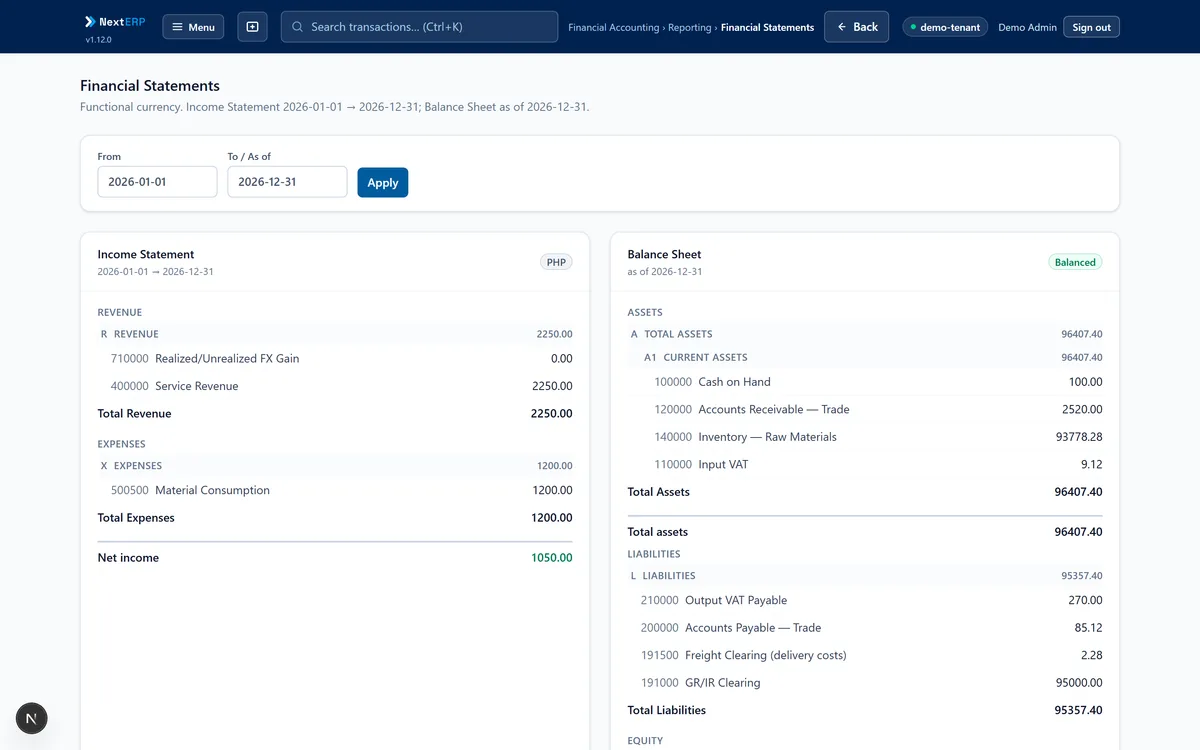Select 191500 Freight Clearing row
The height and width of the screenshot is (750, 1200).
tap(865, 655)
